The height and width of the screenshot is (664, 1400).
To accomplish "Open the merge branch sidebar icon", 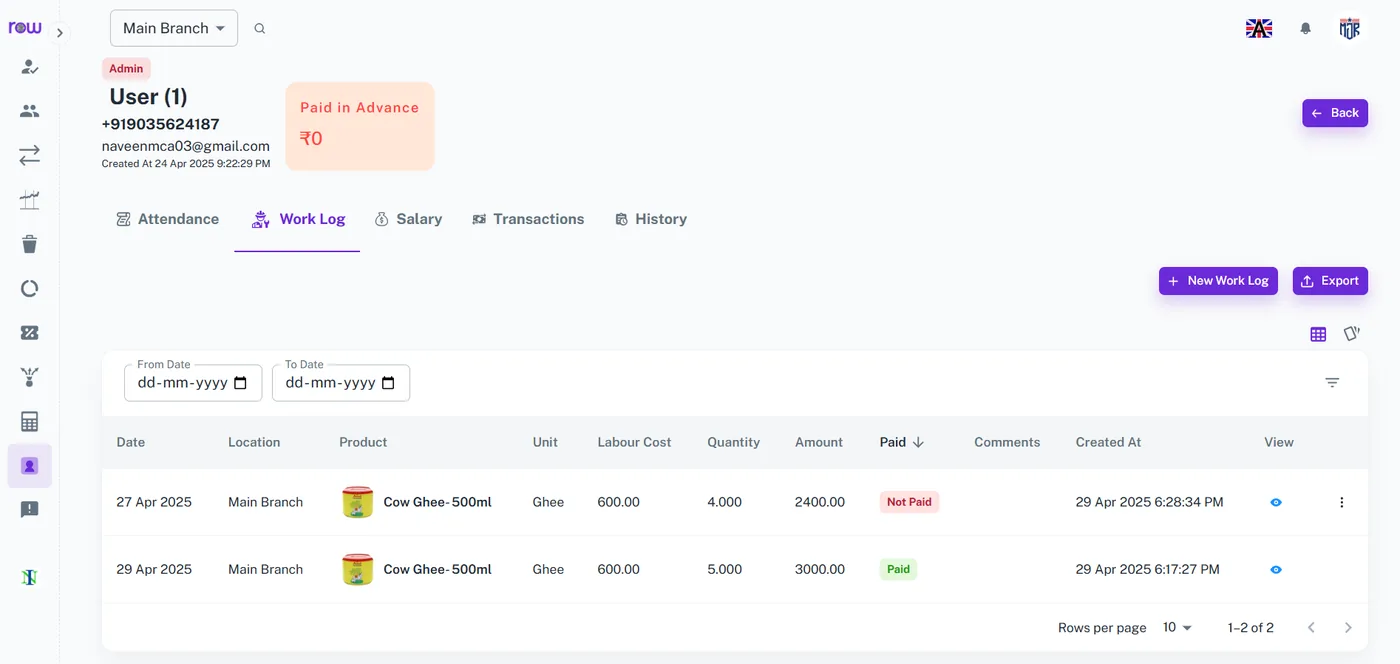I will [x=30, y=377].
